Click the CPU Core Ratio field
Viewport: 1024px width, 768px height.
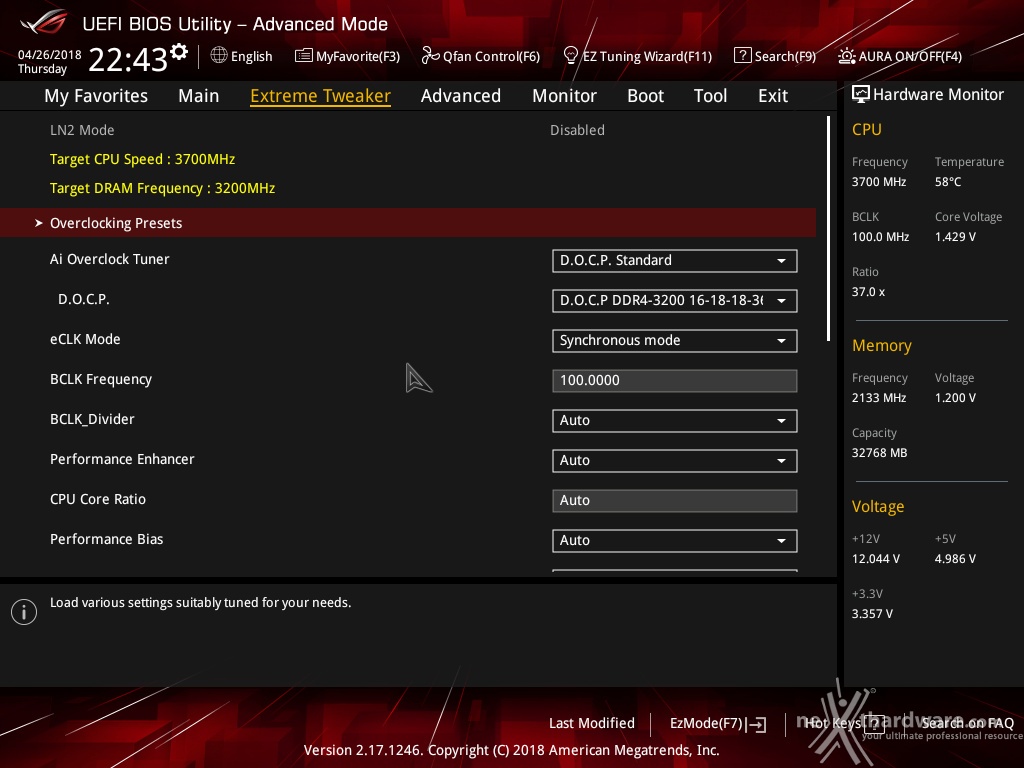point(675,500)
